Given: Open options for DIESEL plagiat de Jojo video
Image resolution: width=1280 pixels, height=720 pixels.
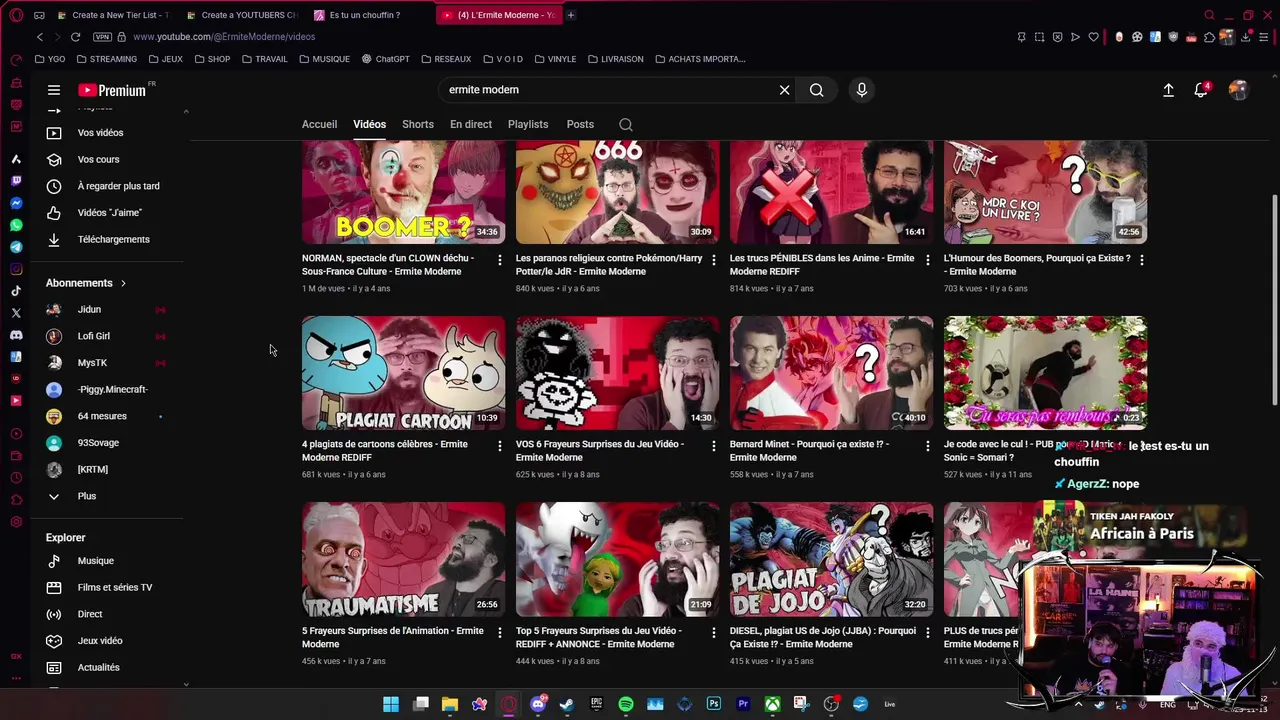Looking at the screenshot, I should (928, 633).
